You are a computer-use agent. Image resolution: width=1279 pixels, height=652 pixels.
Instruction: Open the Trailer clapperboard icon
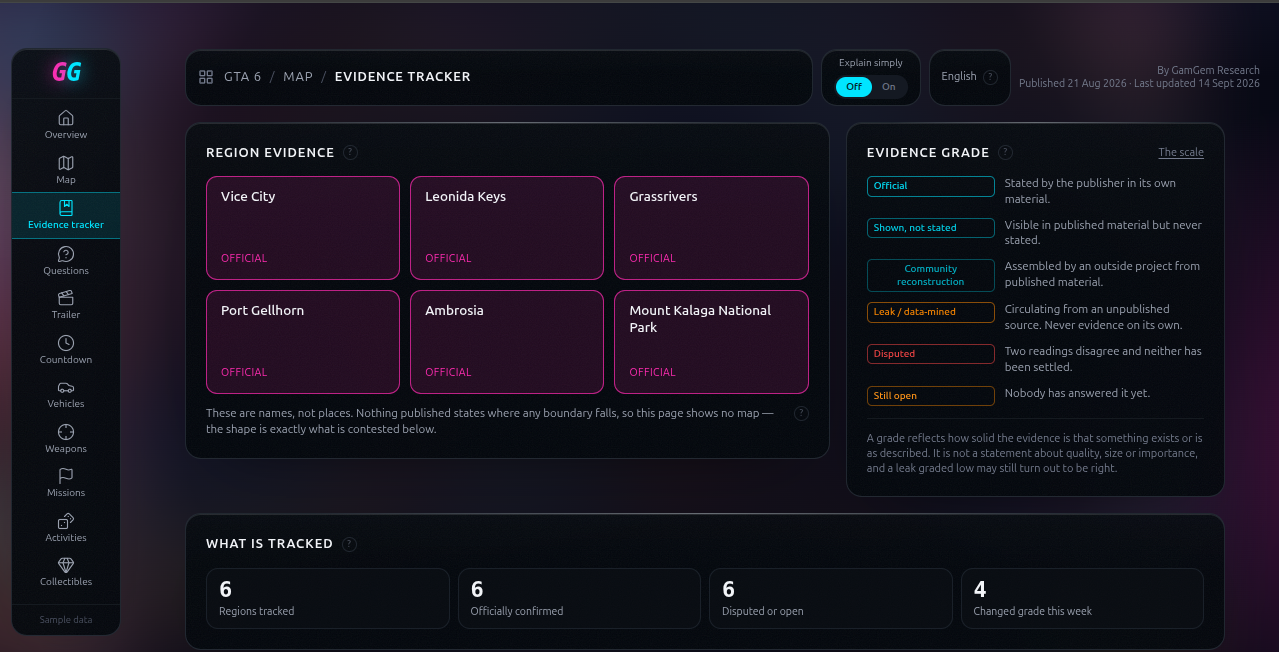(66, 298)
